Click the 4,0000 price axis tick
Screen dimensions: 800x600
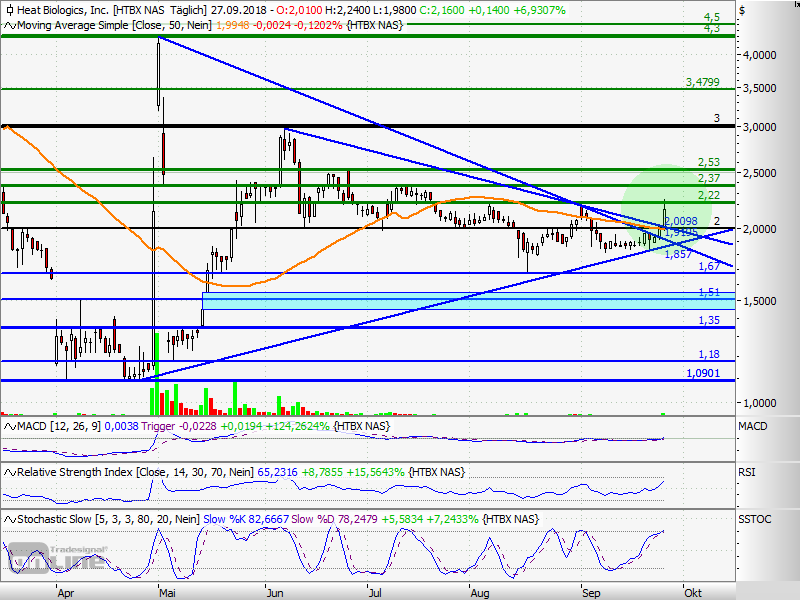click(760, 55)
